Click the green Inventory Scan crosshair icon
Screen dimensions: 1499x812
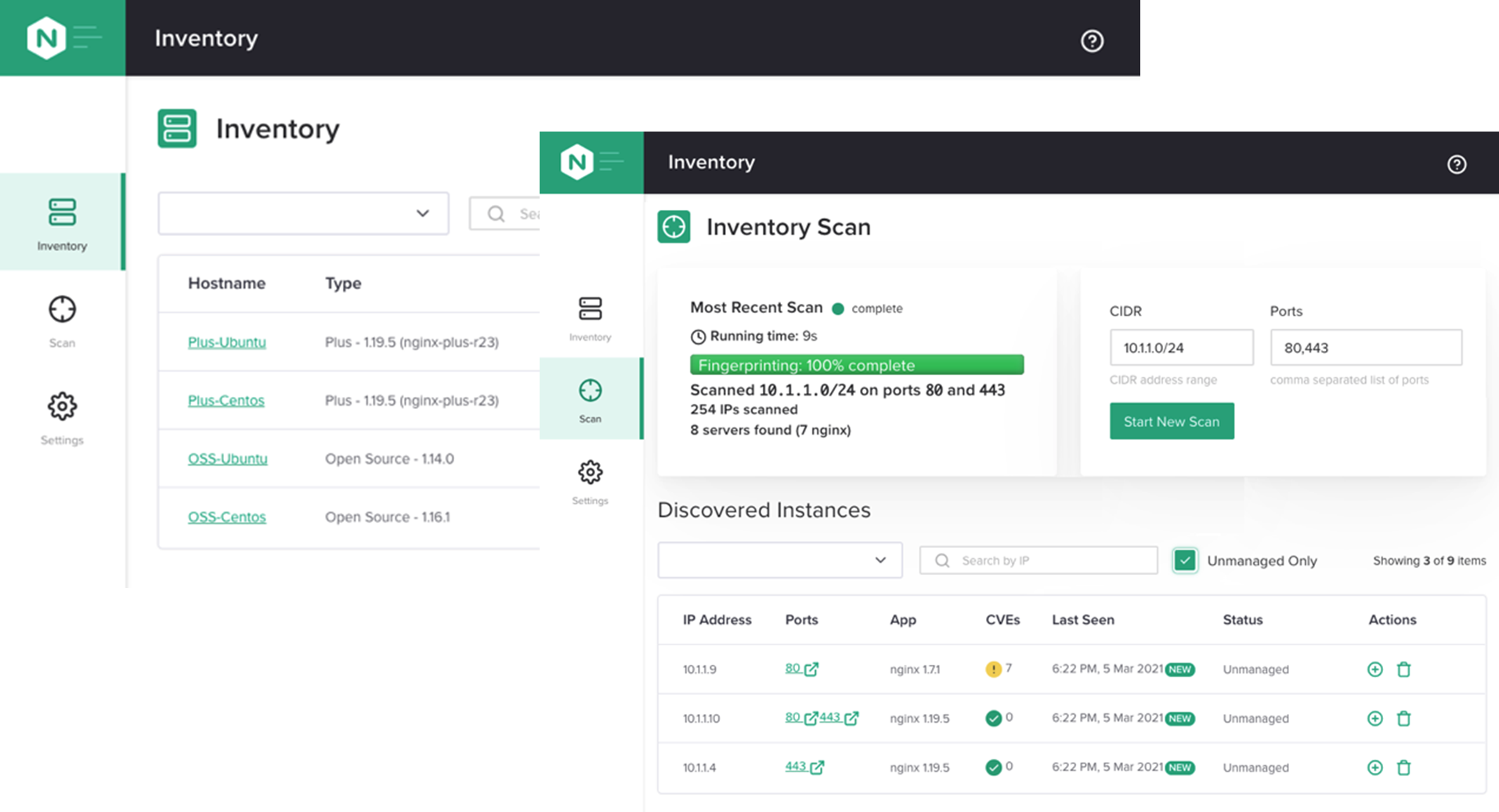coord(674,227)
